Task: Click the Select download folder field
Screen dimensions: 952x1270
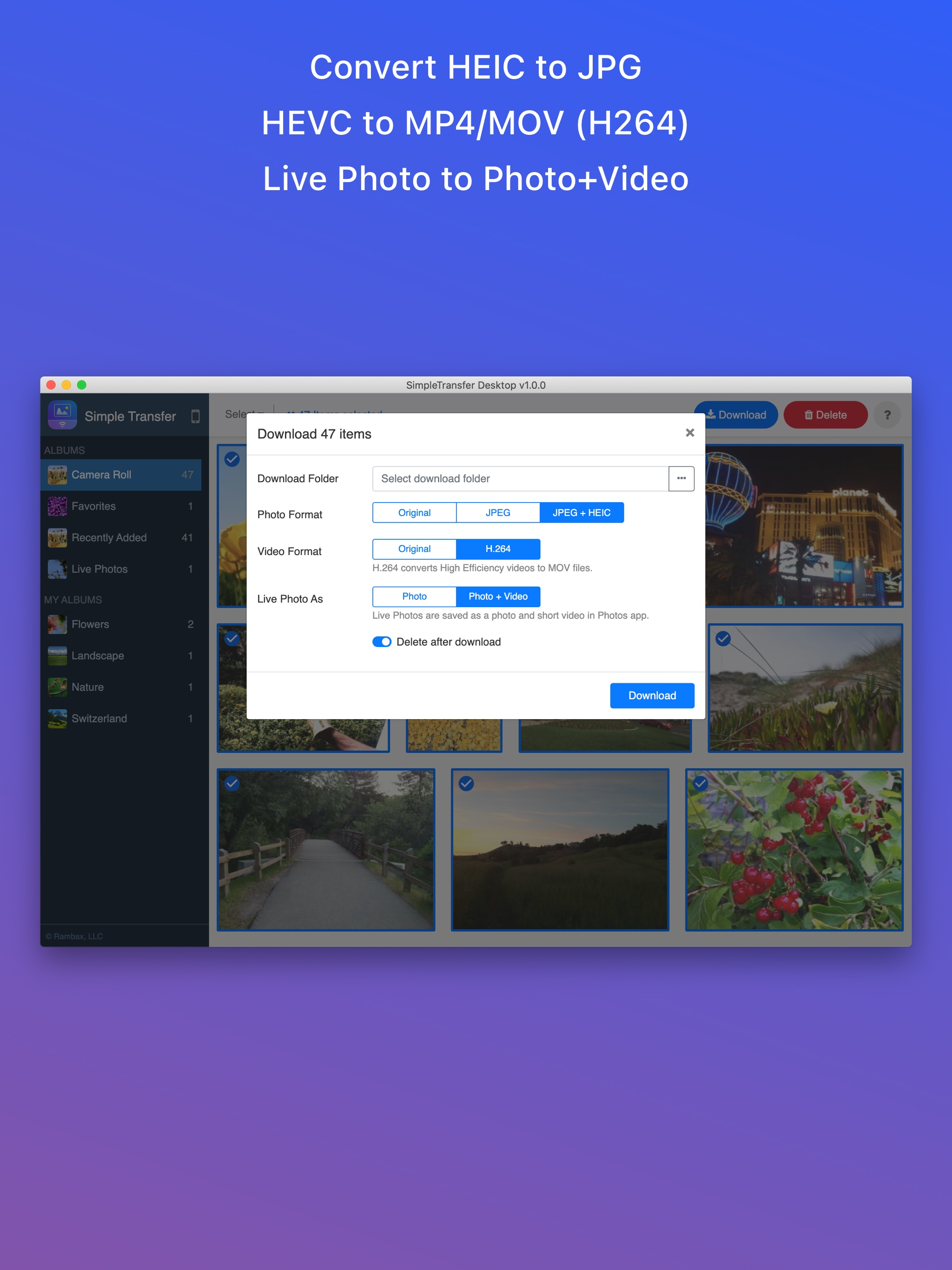Action: pos(520,478)
